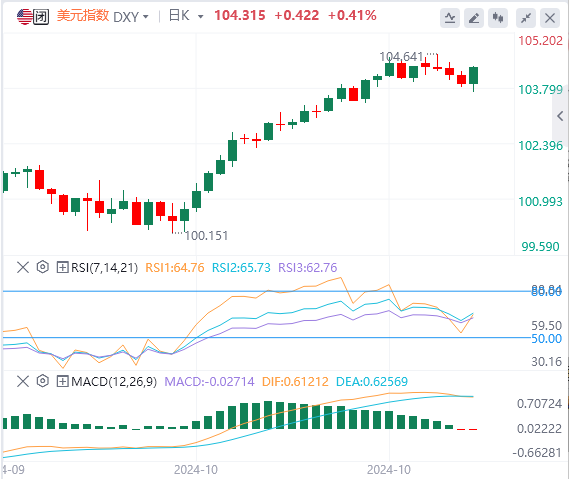Screen dimensions: 569x479
Task: Click the RSI(7,14,21) label
Action: point(105,268)
